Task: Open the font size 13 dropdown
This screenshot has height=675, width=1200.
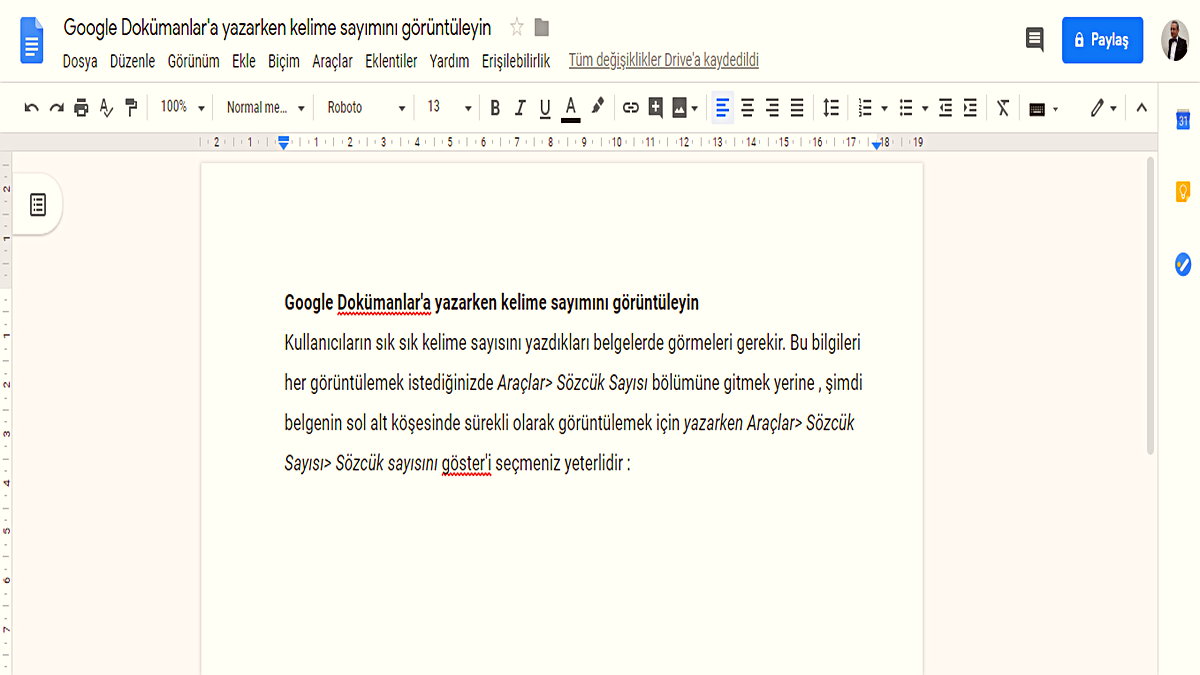Action: (449, 107)
